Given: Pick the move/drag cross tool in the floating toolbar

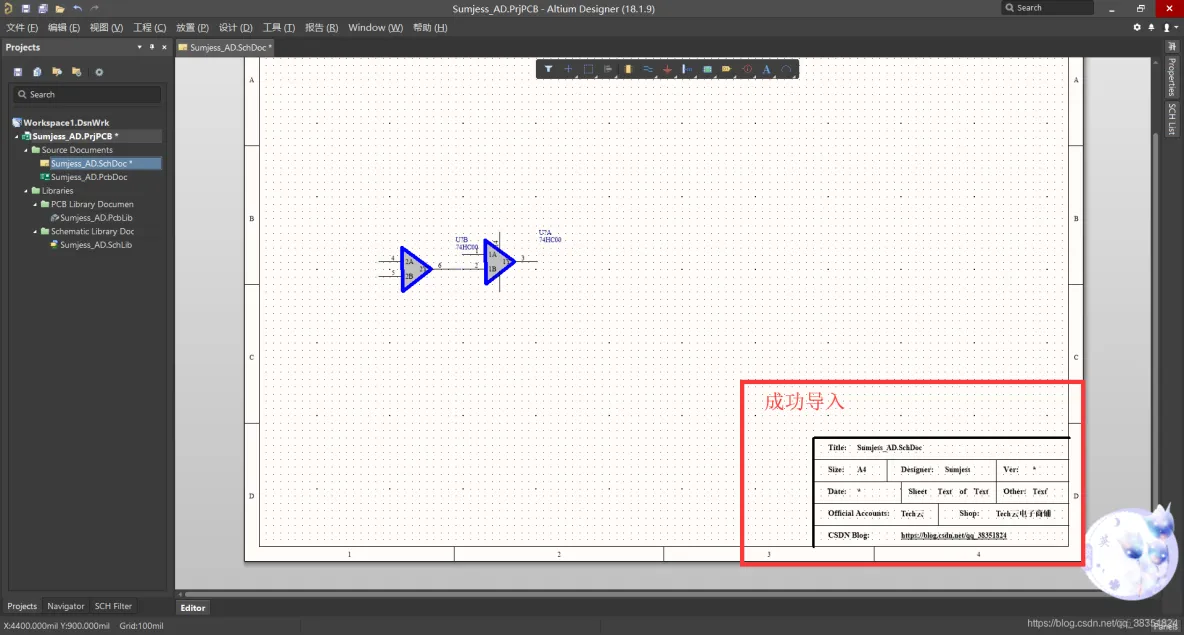Looking at the screenshot, I should tap(569, 69).
